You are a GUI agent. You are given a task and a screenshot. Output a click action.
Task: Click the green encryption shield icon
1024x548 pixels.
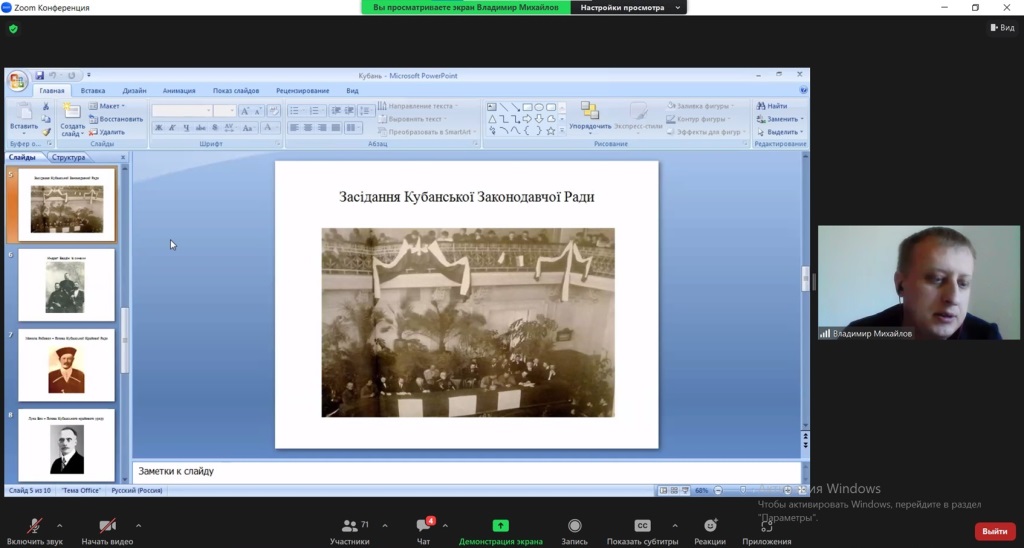tap(13, 29)
